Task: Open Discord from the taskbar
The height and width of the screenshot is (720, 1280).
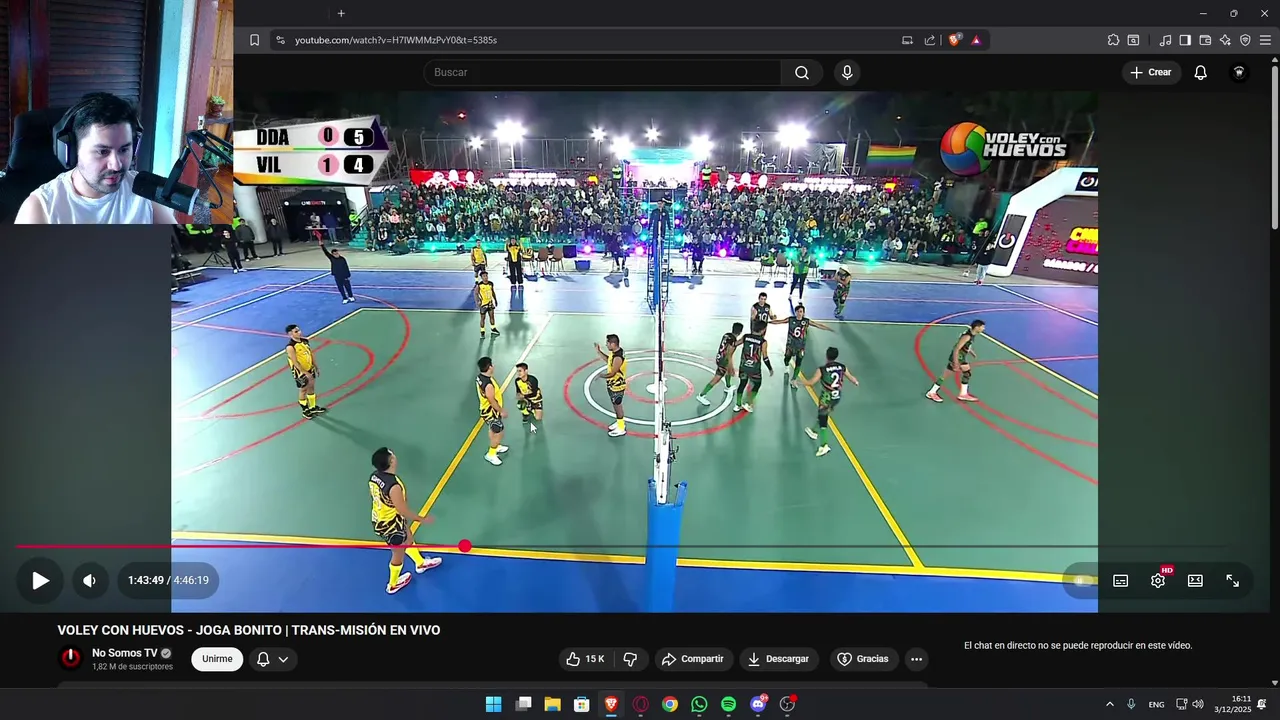Action: coord(758,704)
